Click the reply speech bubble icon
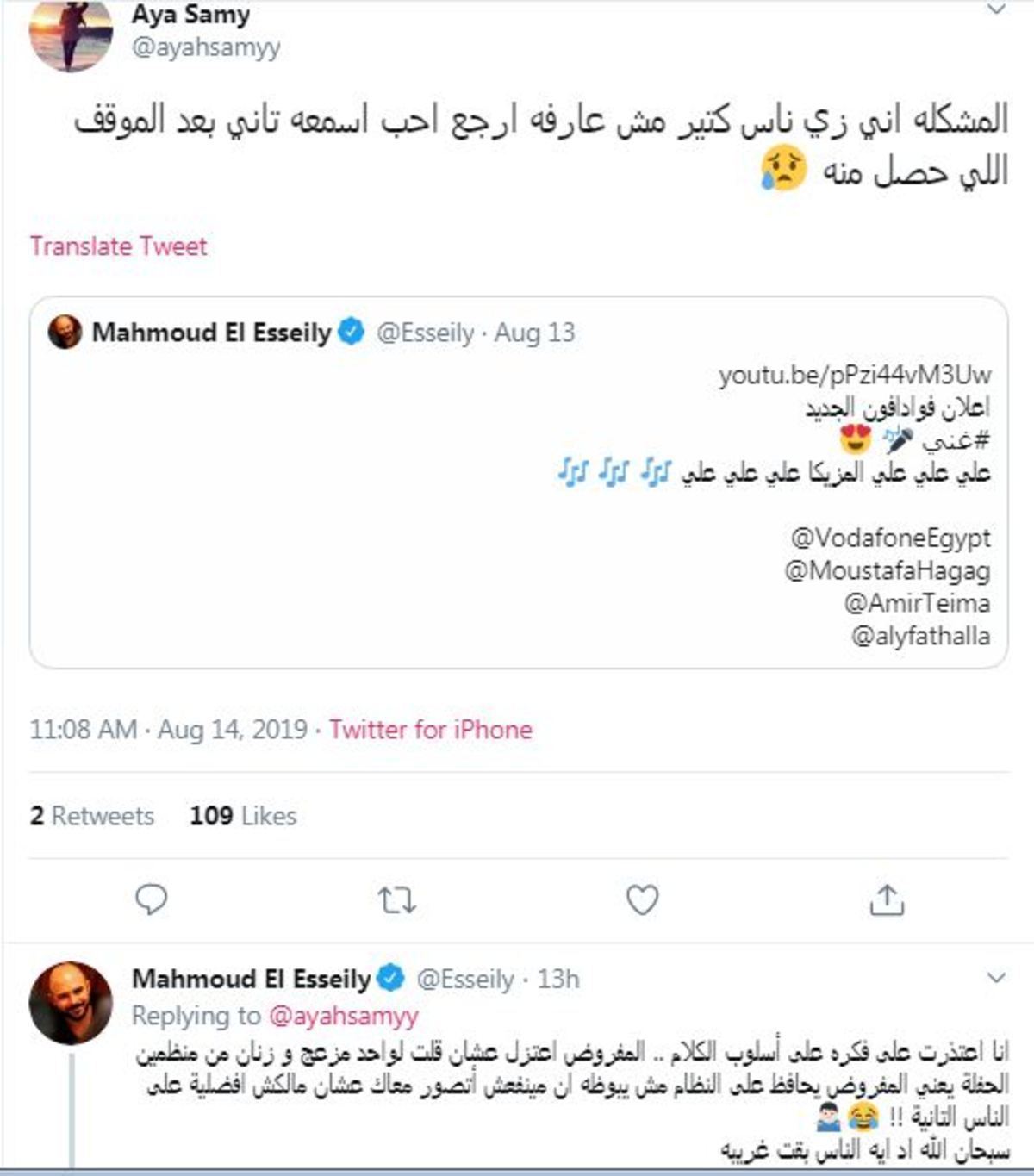This screenshot has width=1034, height=1176. point(152,899)
